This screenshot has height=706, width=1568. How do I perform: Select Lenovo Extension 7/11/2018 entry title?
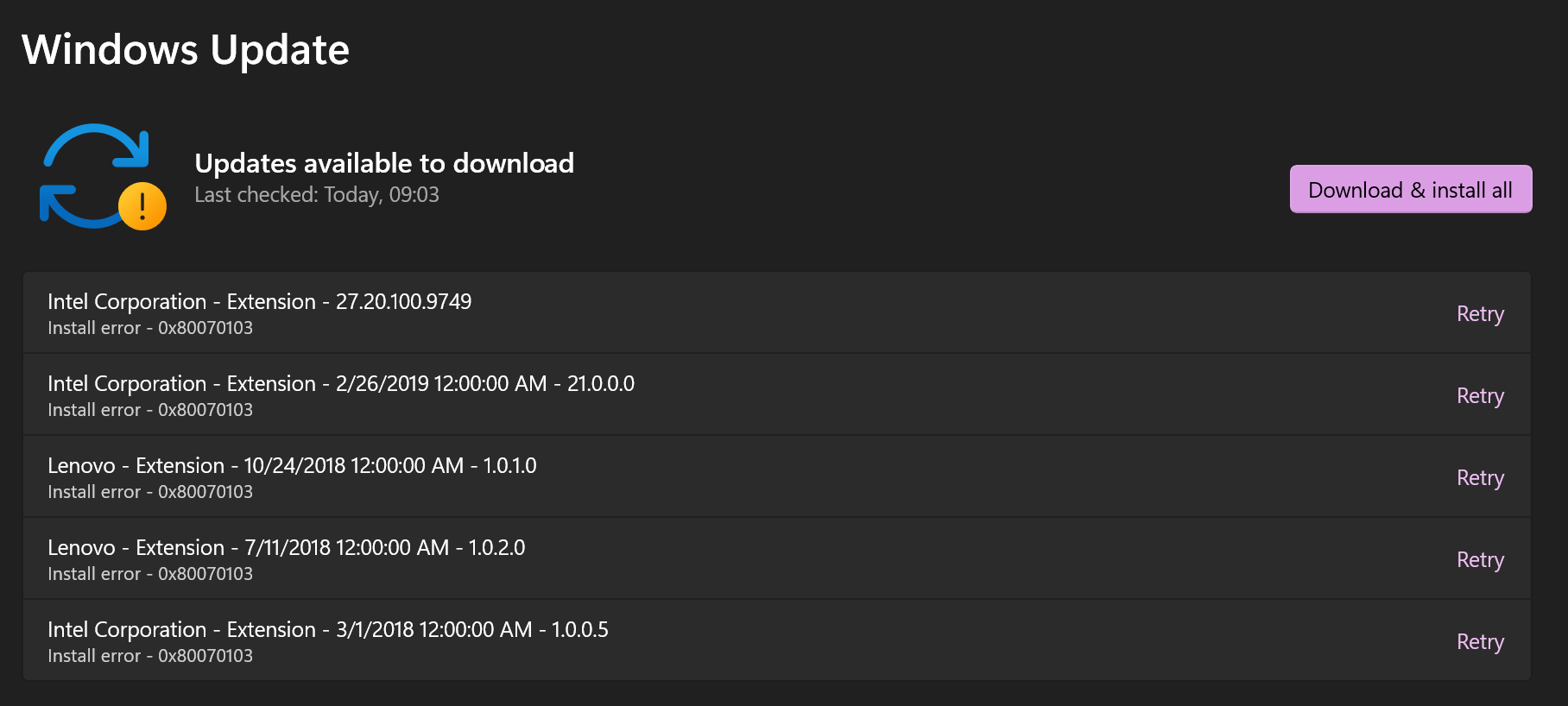click(x=286, y=547)
